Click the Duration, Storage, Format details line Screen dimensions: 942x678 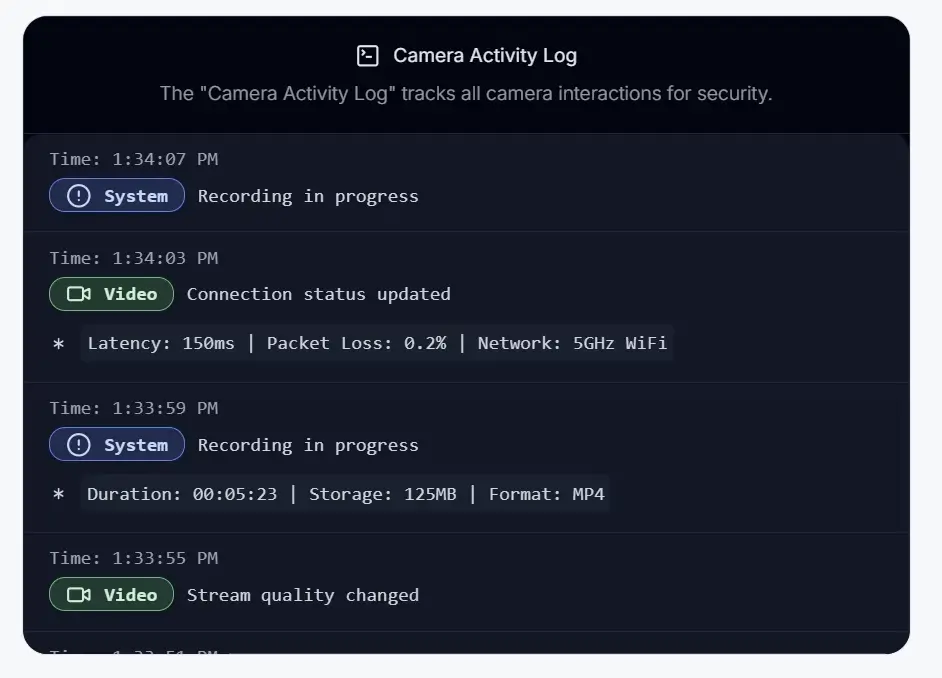(345, 494)
